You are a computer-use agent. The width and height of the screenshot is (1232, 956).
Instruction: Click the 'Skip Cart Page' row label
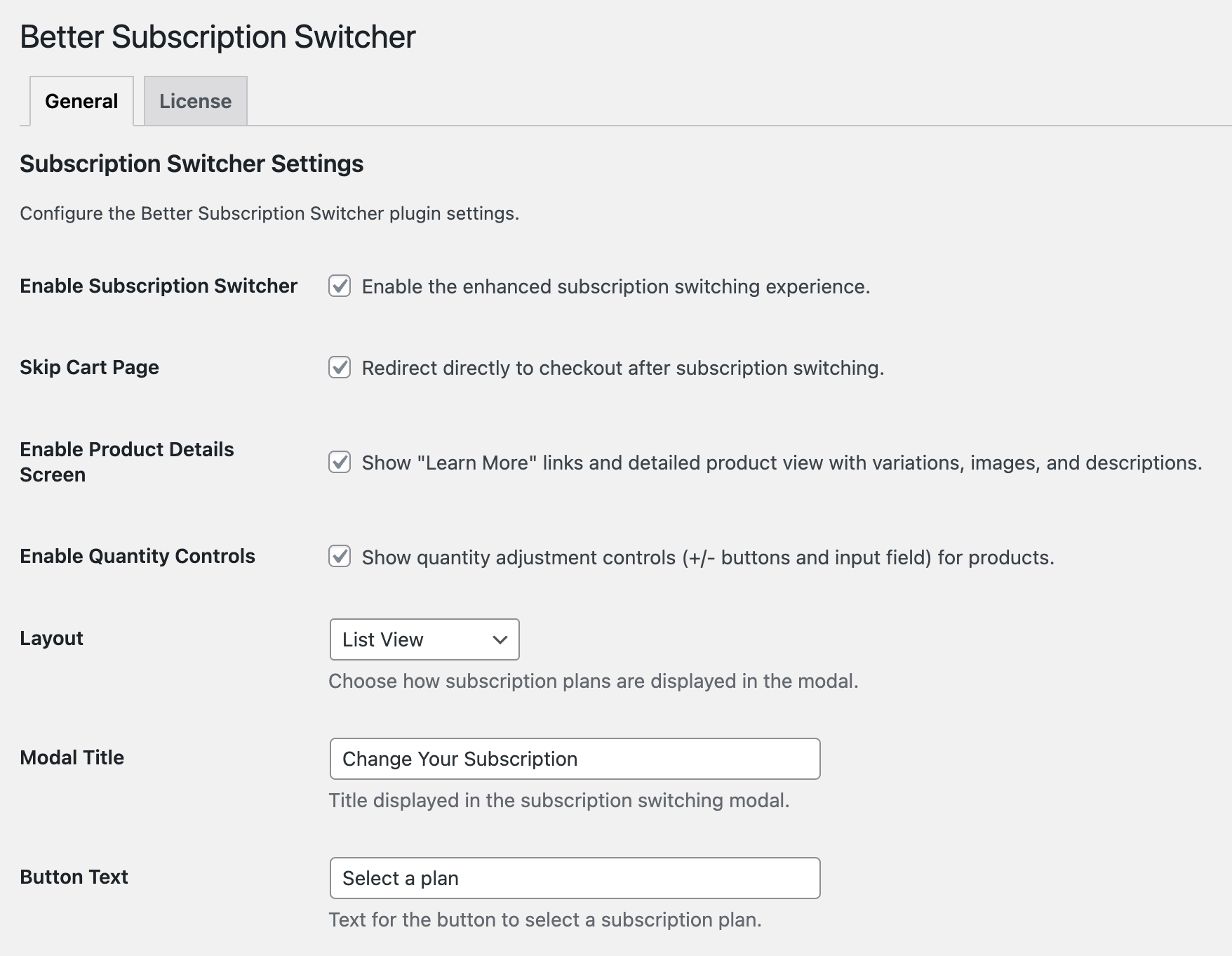point(89,367)
